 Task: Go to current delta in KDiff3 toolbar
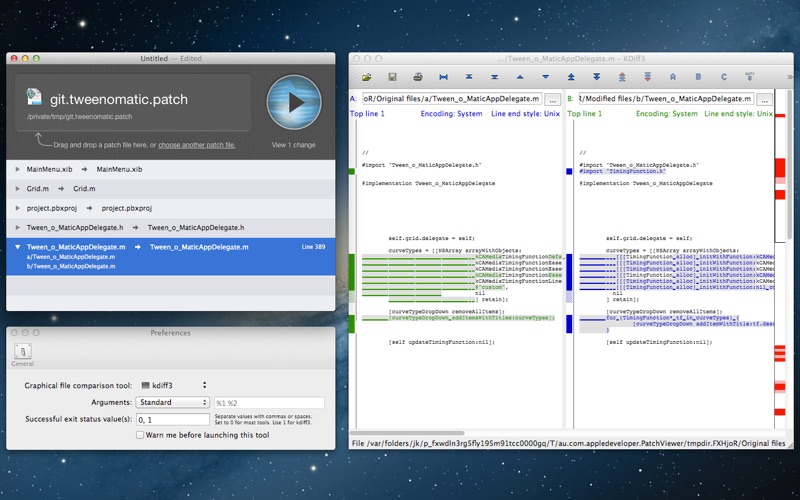pos(443,77)
